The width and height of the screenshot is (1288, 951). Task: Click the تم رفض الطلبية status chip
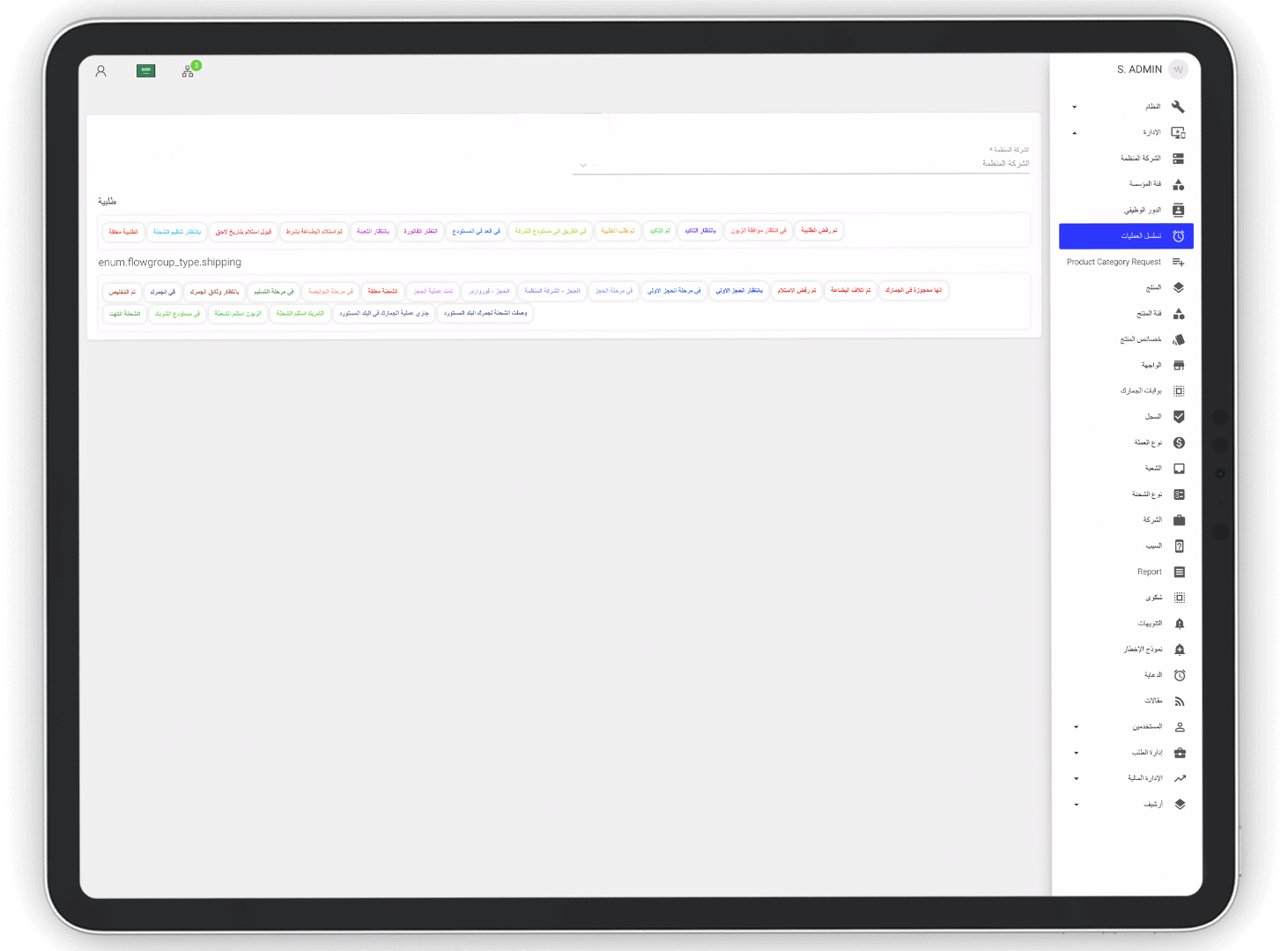(x=819, y=230)
